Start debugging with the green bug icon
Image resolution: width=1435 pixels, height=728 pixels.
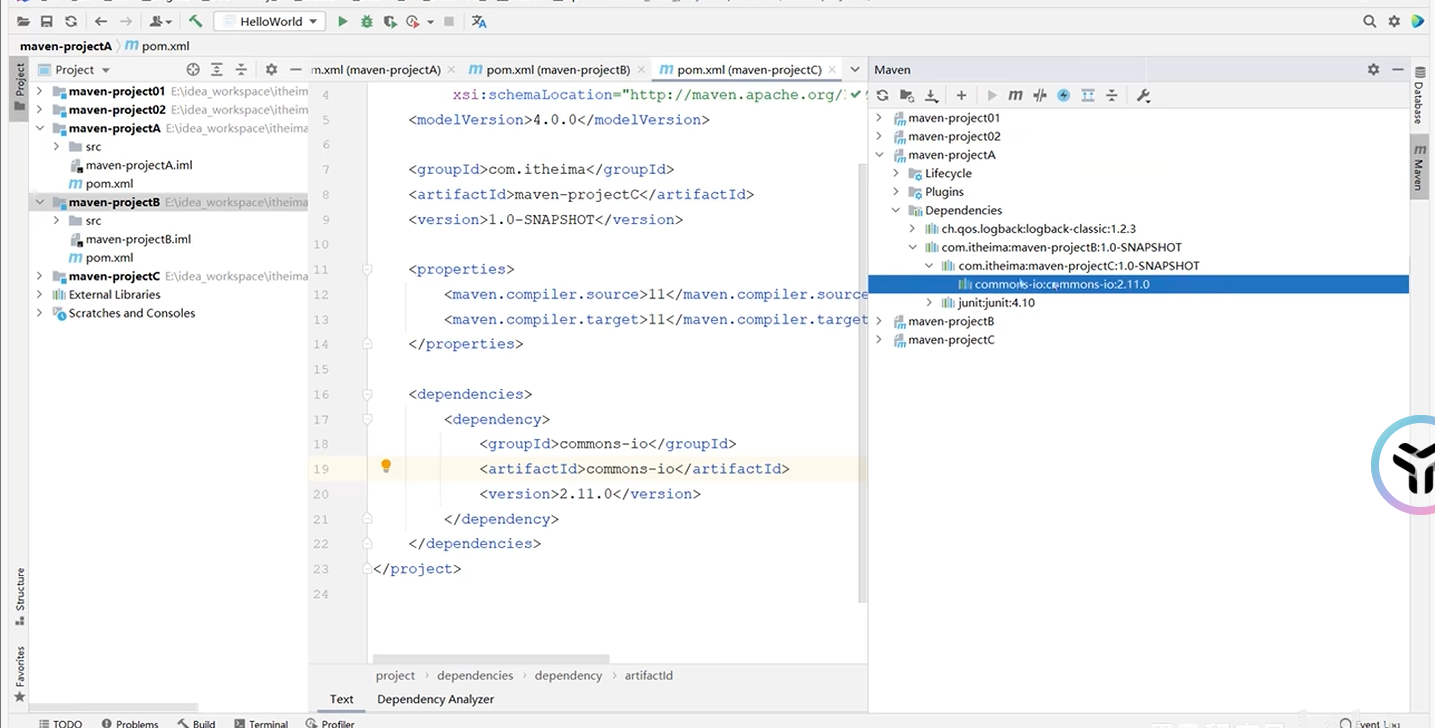tap(367, 21)
